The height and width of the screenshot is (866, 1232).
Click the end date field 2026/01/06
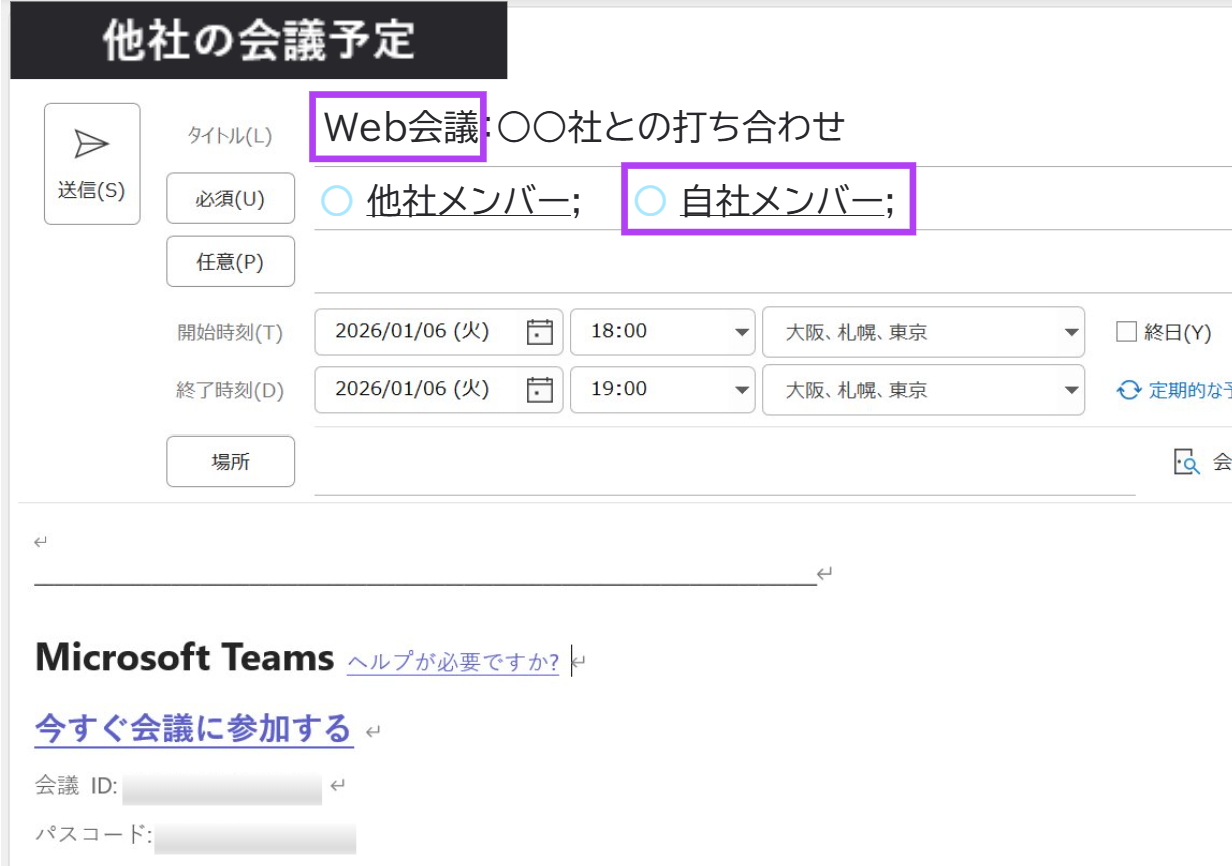[x=439, y=389]
